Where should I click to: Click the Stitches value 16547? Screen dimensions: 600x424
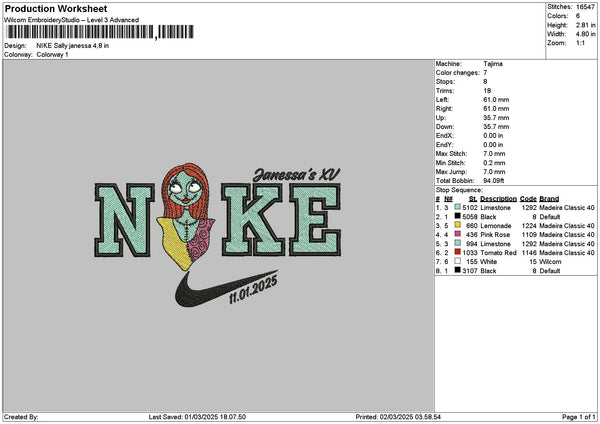[x=585, y=7]
